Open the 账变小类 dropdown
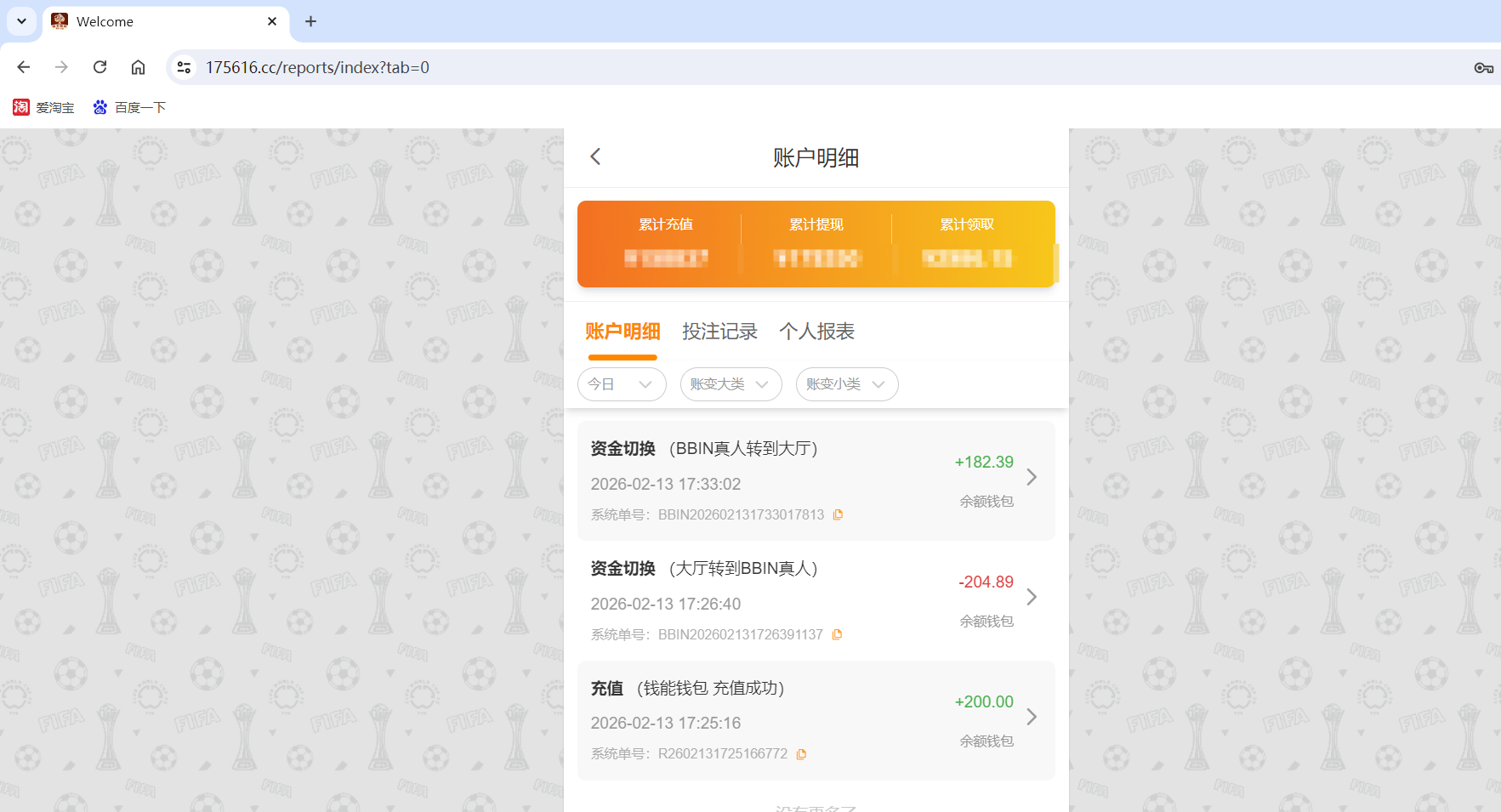 [846, 384]
